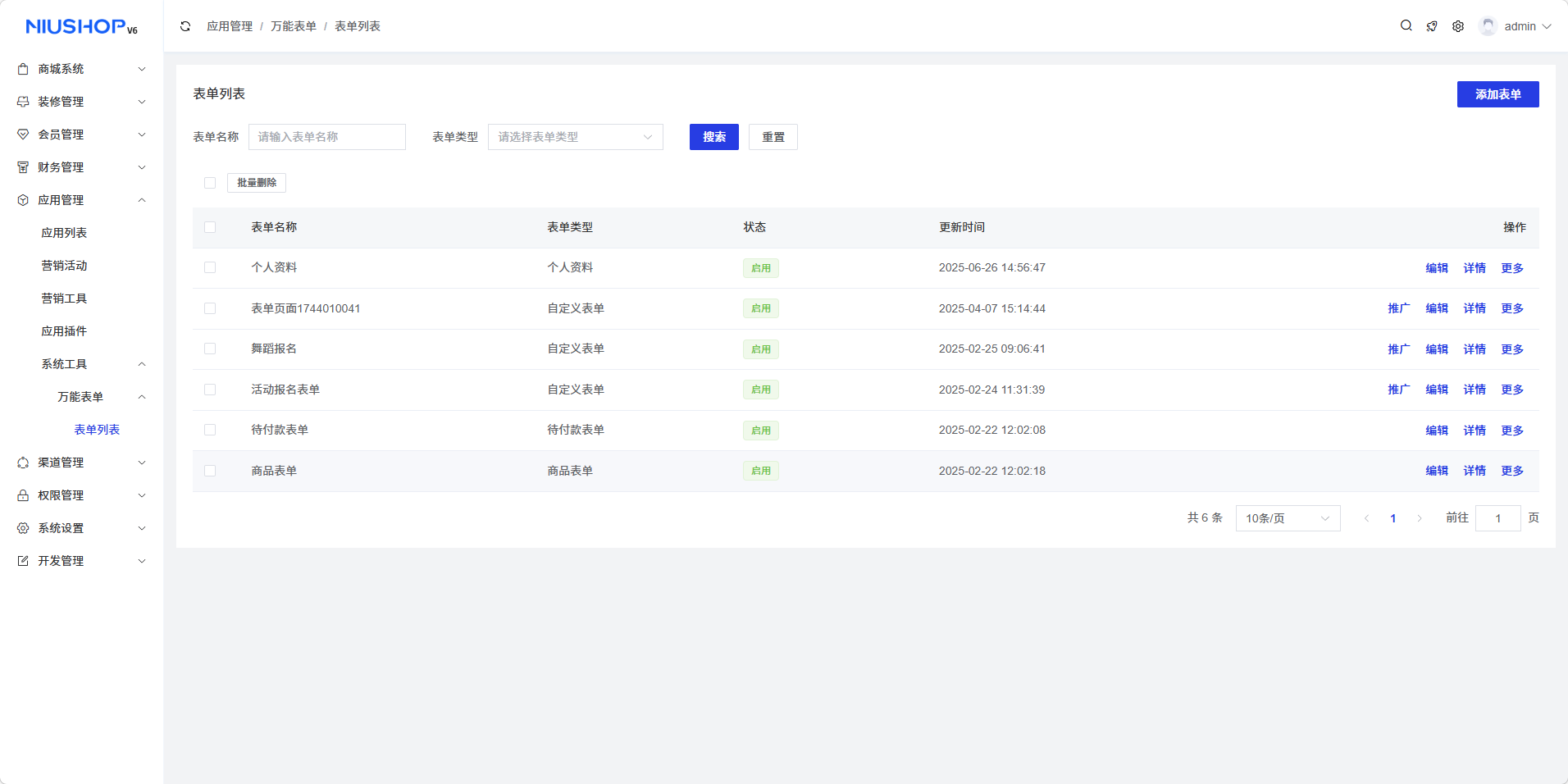Click the 权限管理 lock icon
The height and width of the screenshot is (784, 1568).
coord(23,495)
